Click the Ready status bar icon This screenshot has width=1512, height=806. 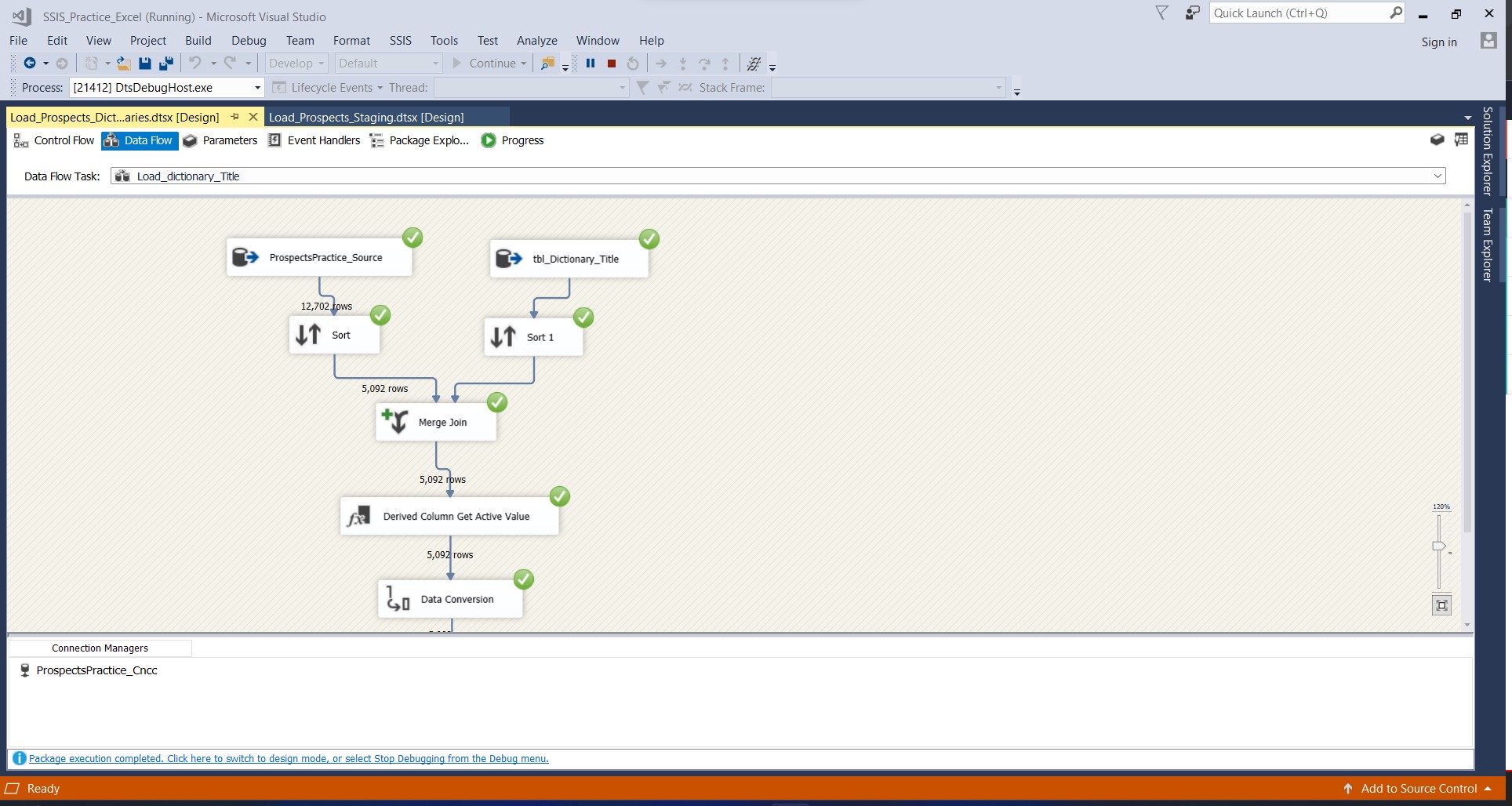(12, 789)
